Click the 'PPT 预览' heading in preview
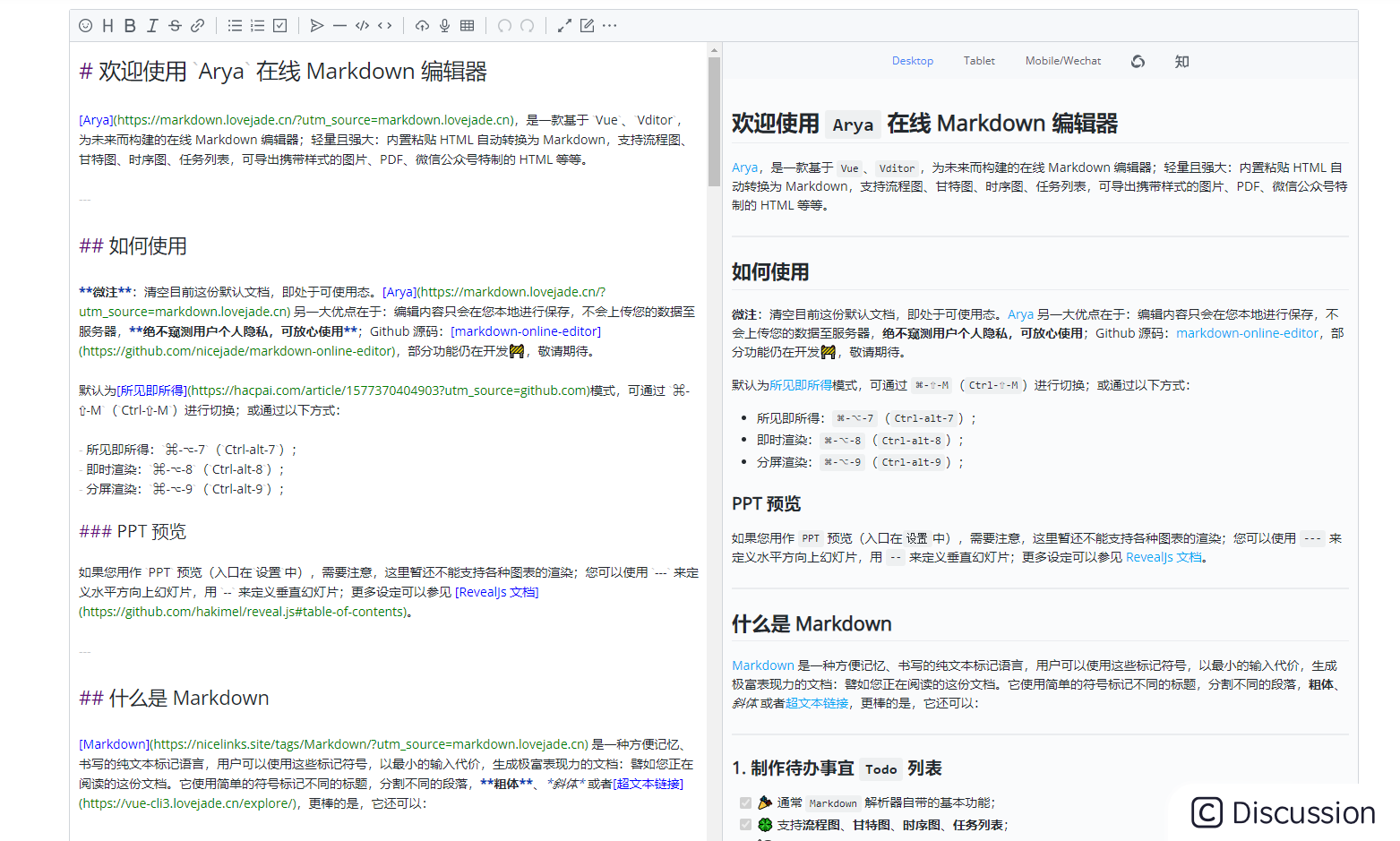Screen dimensions: 1400x841 pos(766,504)
